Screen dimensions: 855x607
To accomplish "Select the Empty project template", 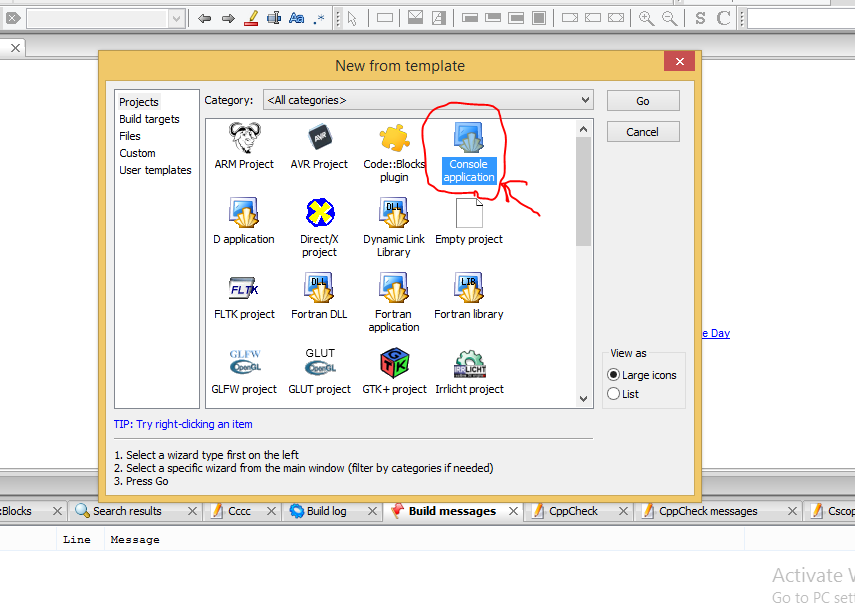I will coord(469,221).
